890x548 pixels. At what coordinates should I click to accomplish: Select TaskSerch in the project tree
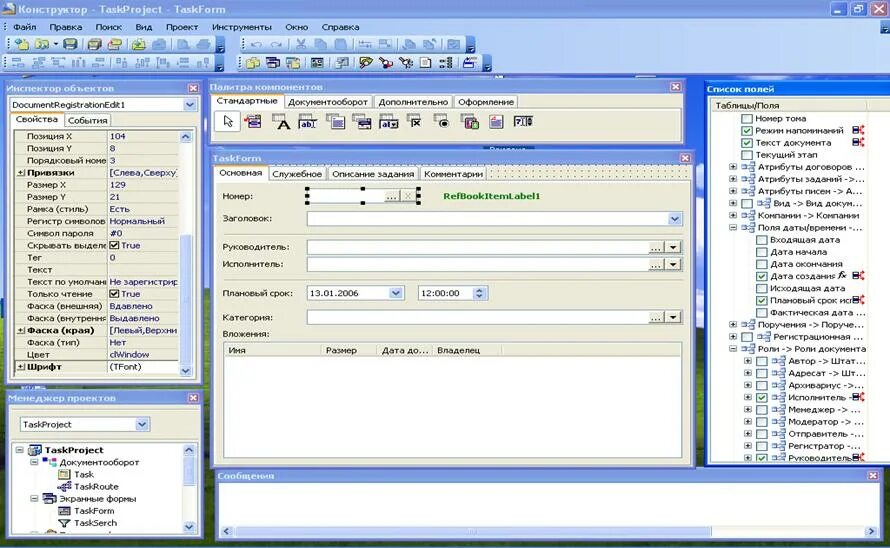[x=95, y=523]
